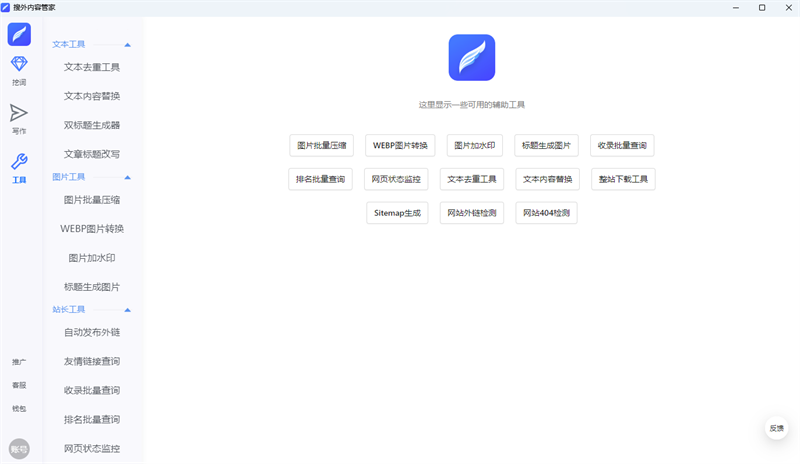
Task: Select the 工具 wrench icon
Action: tap(19, 162)
